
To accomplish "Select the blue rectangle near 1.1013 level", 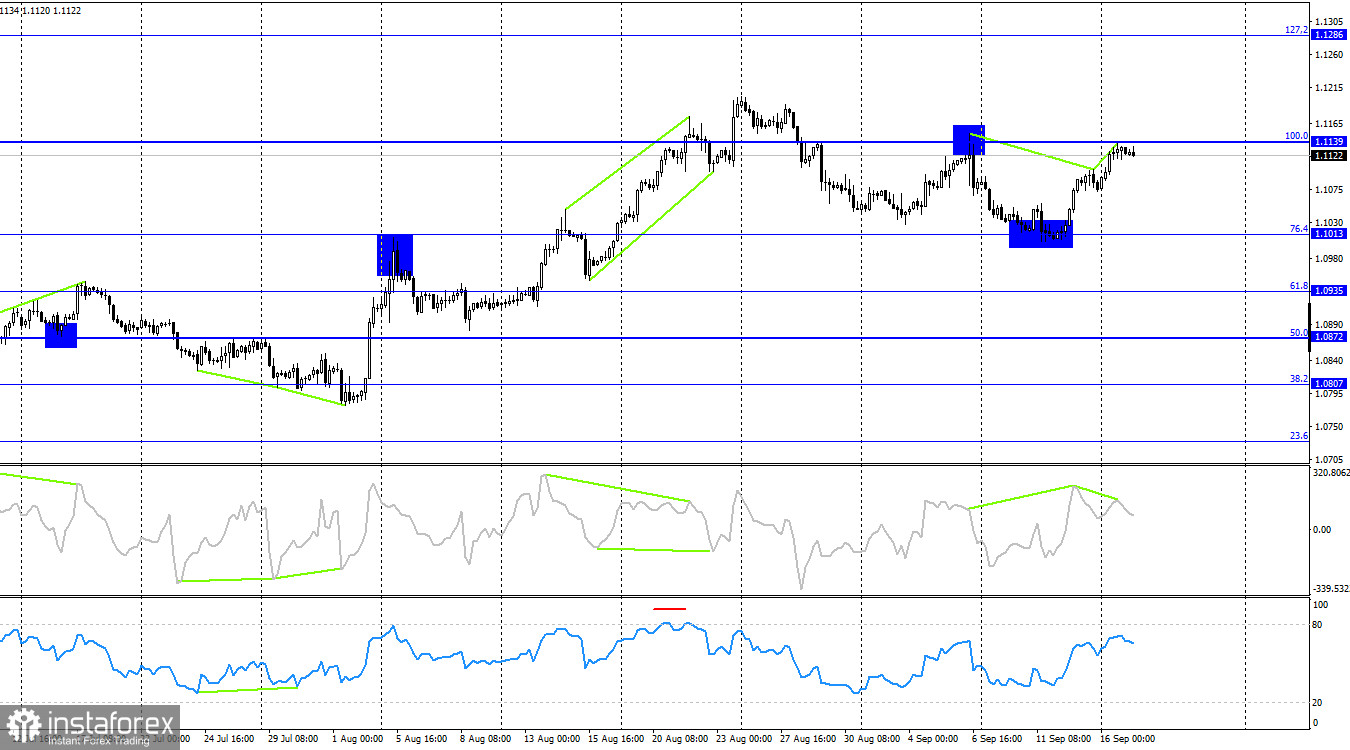I will [1041, 234].
